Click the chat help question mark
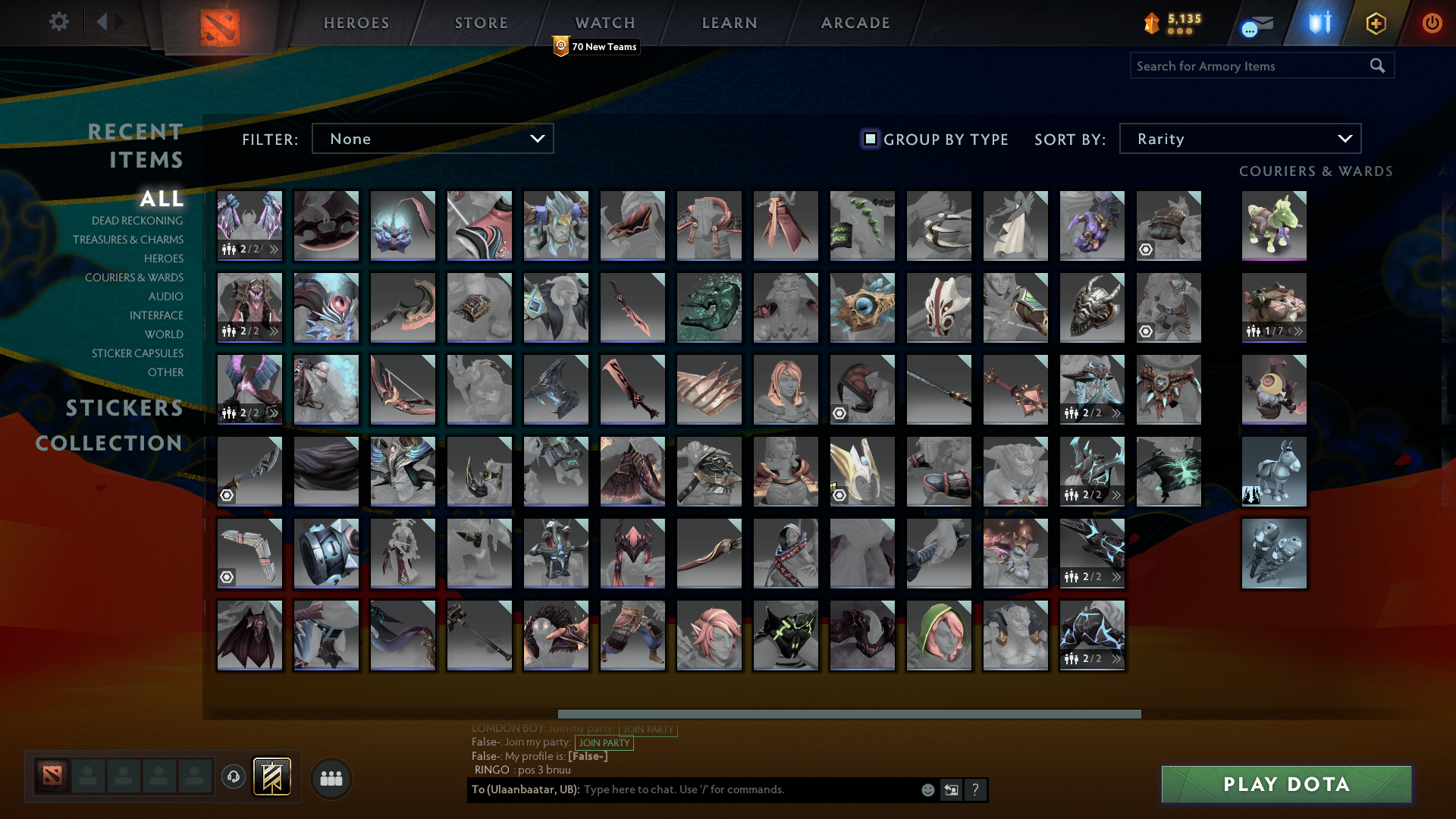This screenshot has height=819, width=1456. 976,789
